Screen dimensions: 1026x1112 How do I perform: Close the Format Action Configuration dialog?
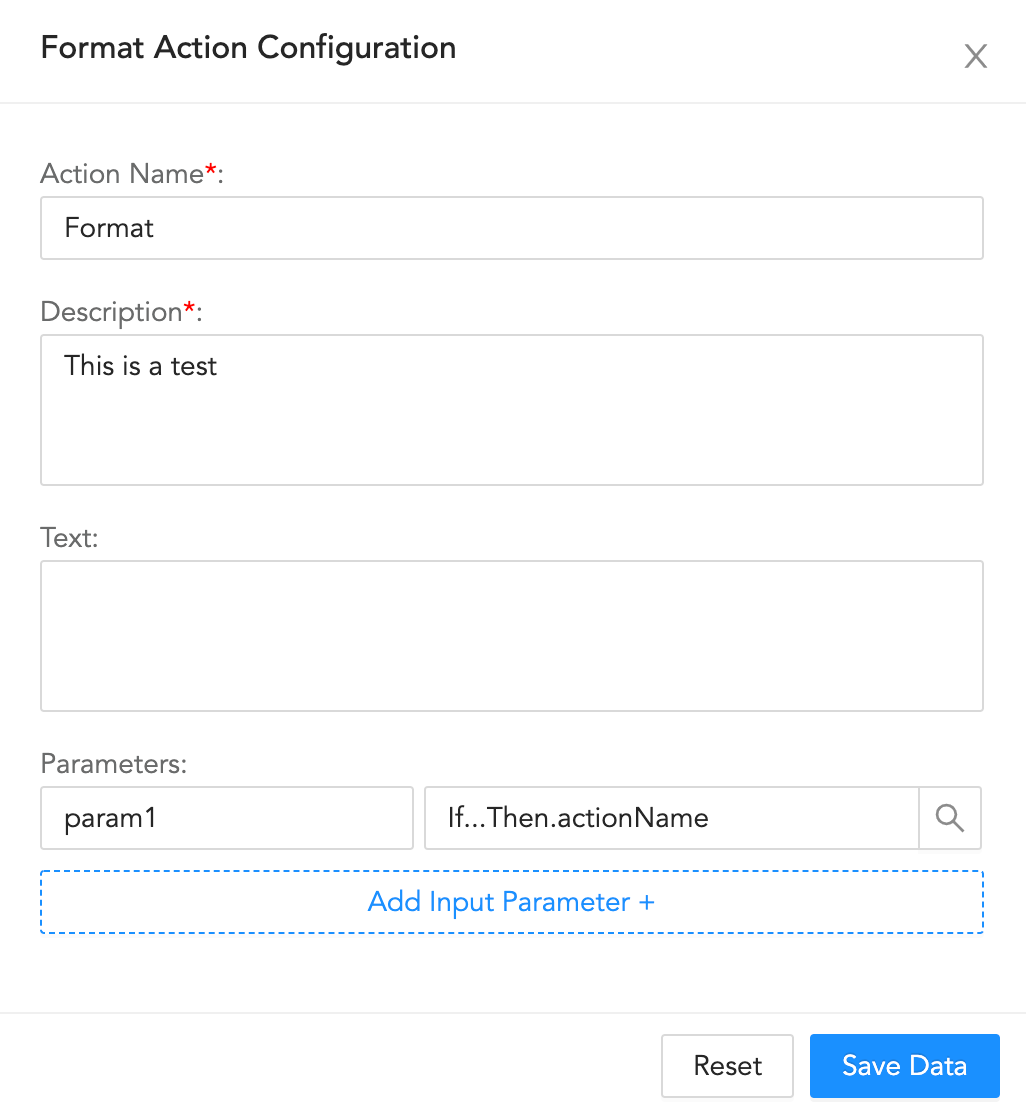(975, 56)
